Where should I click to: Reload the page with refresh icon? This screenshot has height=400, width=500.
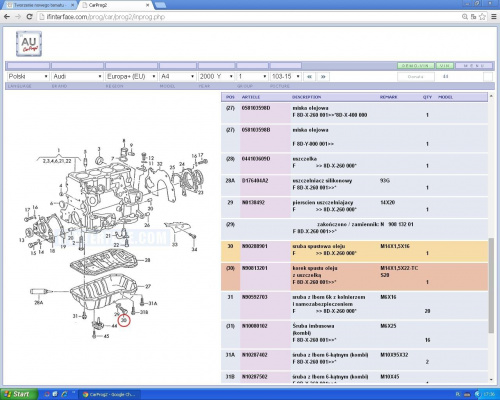click(29, 17)
